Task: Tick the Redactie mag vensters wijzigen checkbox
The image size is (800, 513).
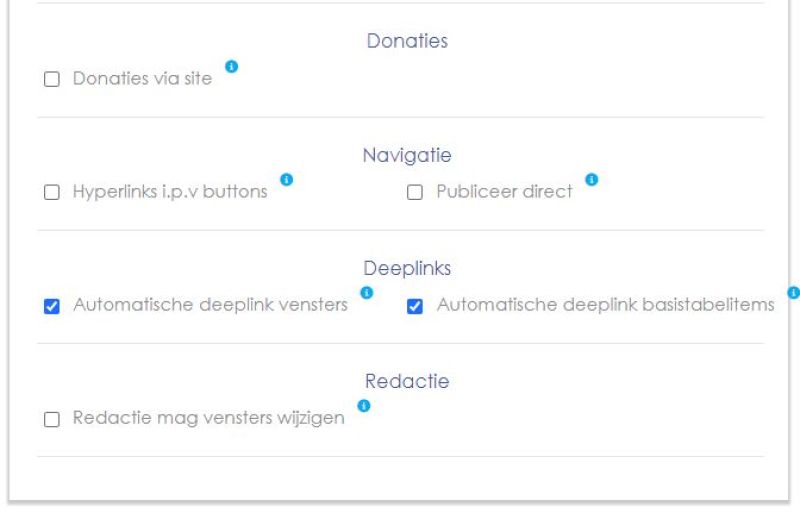Action: pos(52,420)
